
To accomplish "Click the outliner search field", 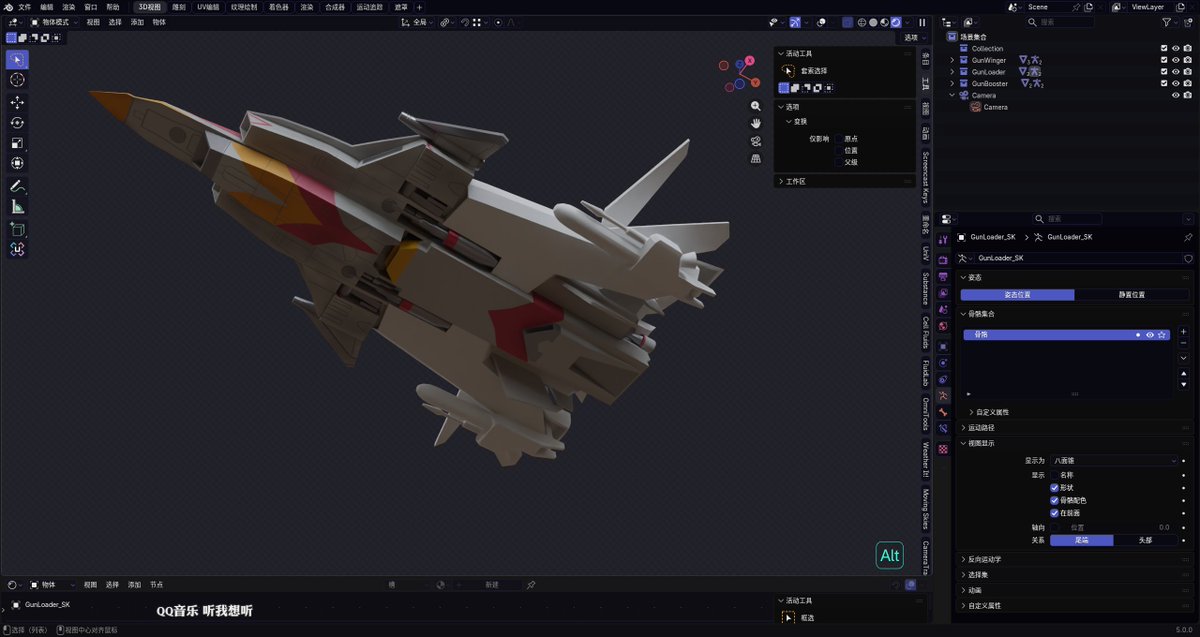I will click(1060, 22).
